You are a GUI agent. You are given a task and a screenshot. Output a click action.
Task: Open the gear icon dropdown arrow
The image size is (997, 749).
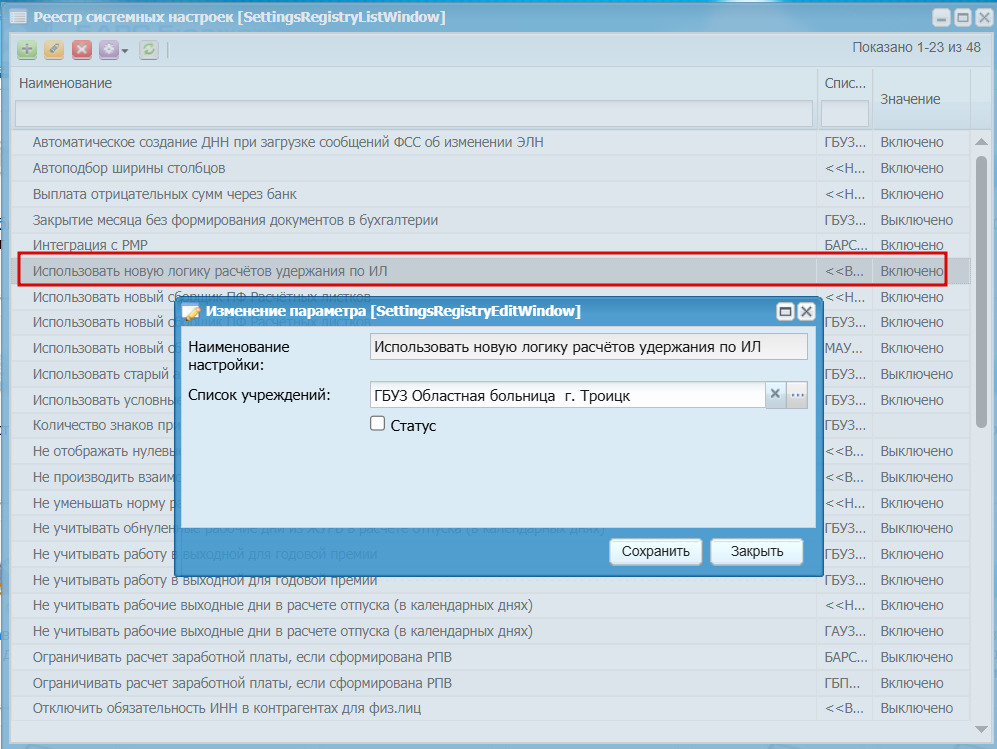click(125, 51)
